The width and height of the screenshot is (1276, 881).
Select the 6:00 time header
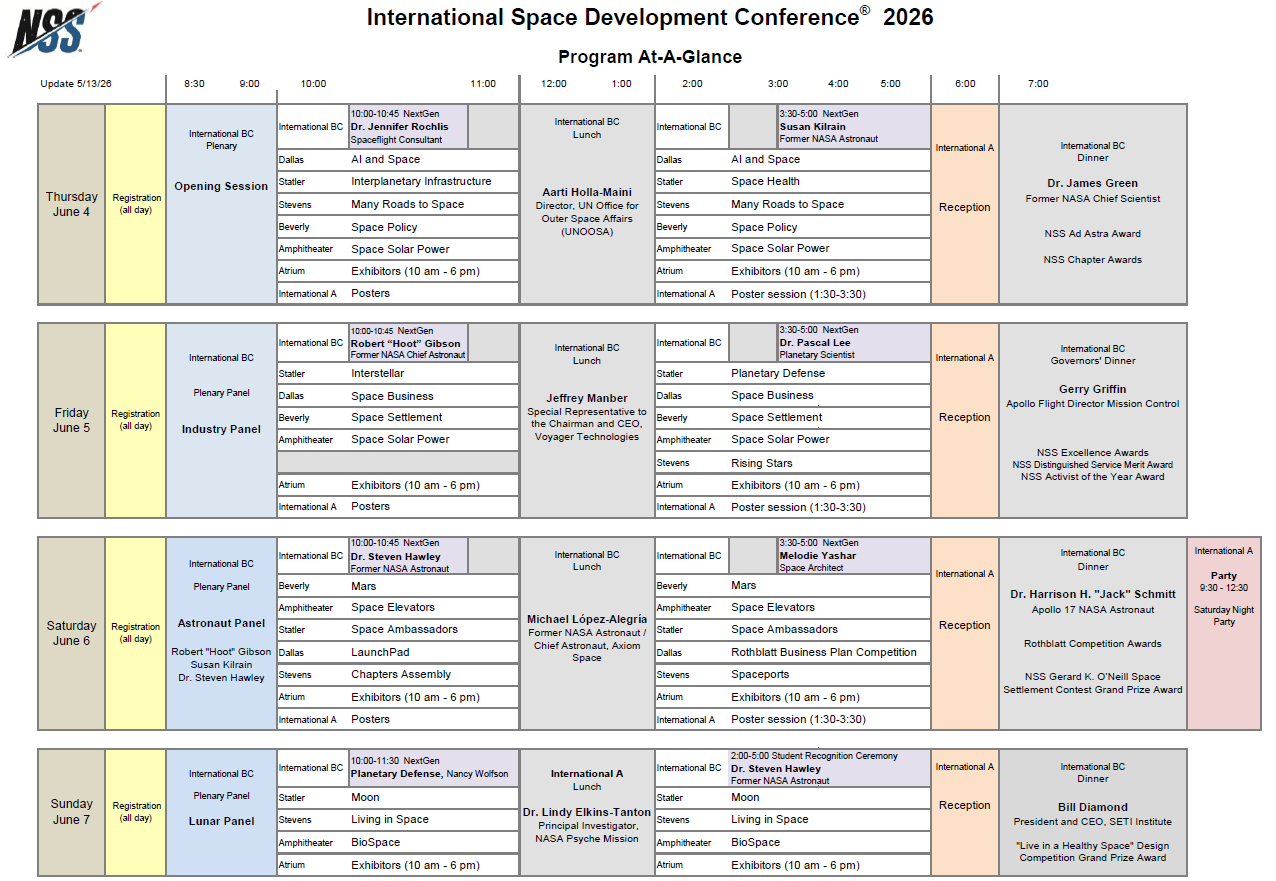[x=965, y=84]
